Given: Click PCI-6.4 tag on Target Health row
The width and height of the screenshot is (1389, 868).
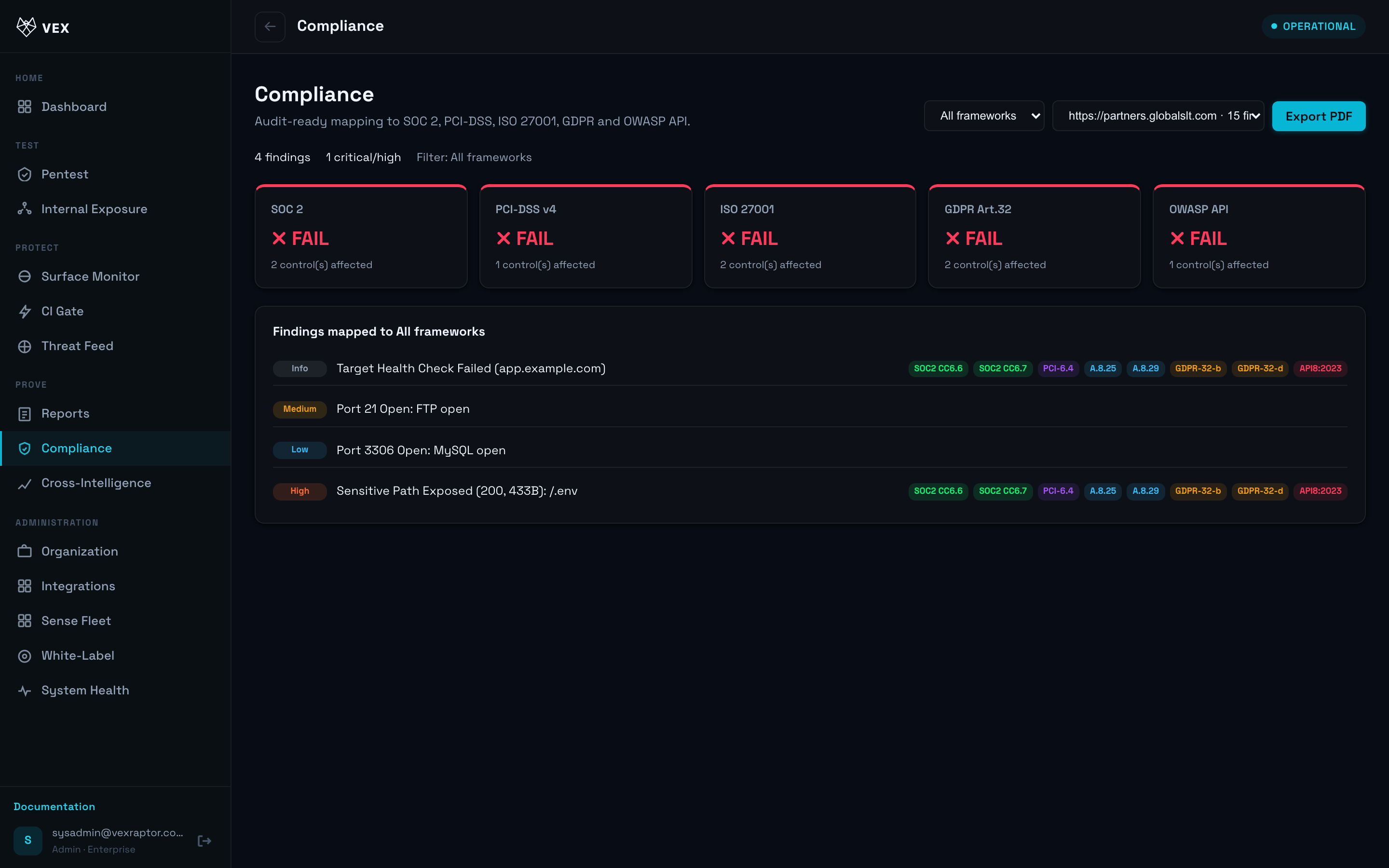Looking at the screenshot, I should (x=1058, y=368).
